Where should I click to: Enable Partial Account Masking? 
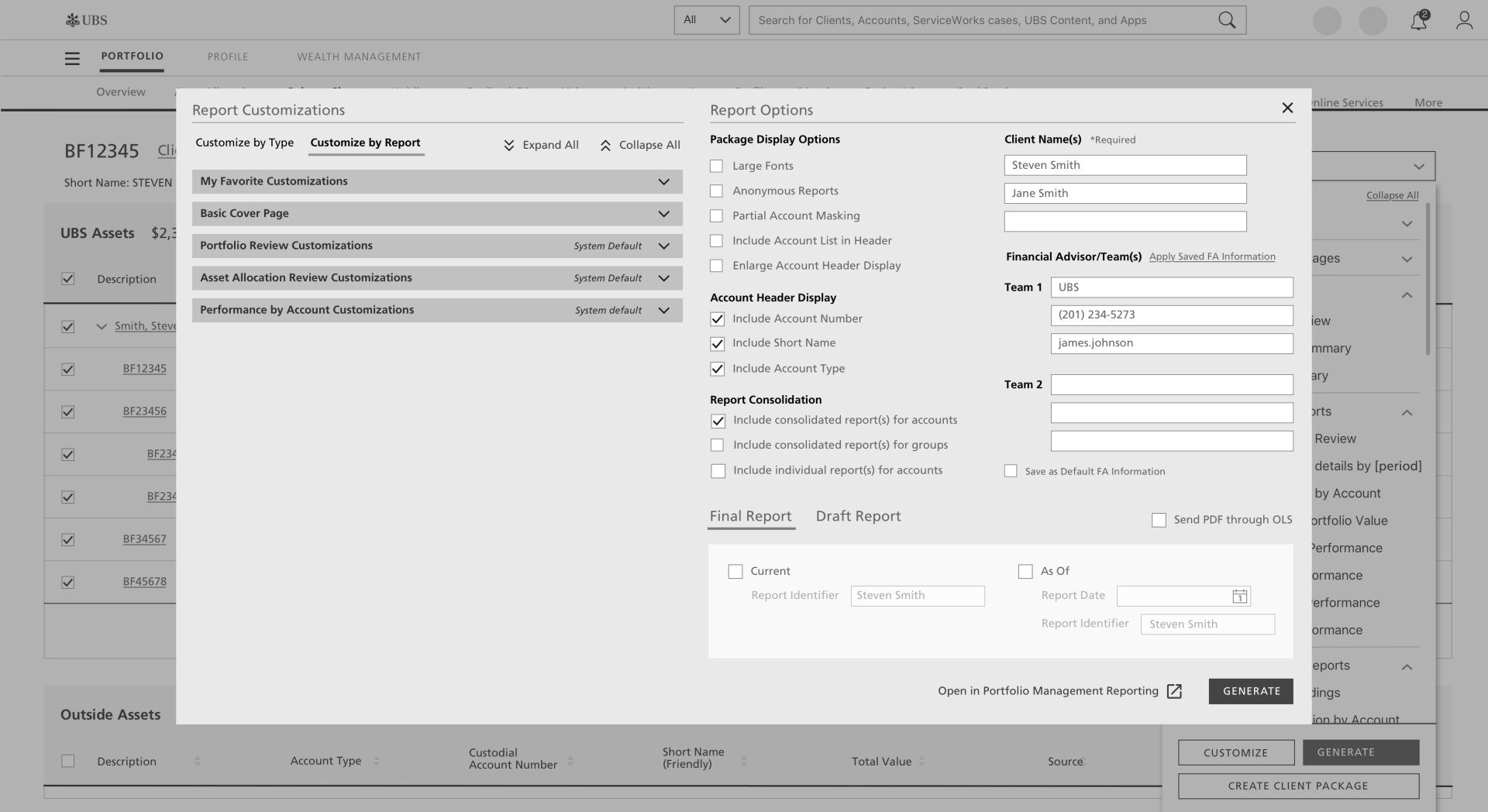pos(716,215)
